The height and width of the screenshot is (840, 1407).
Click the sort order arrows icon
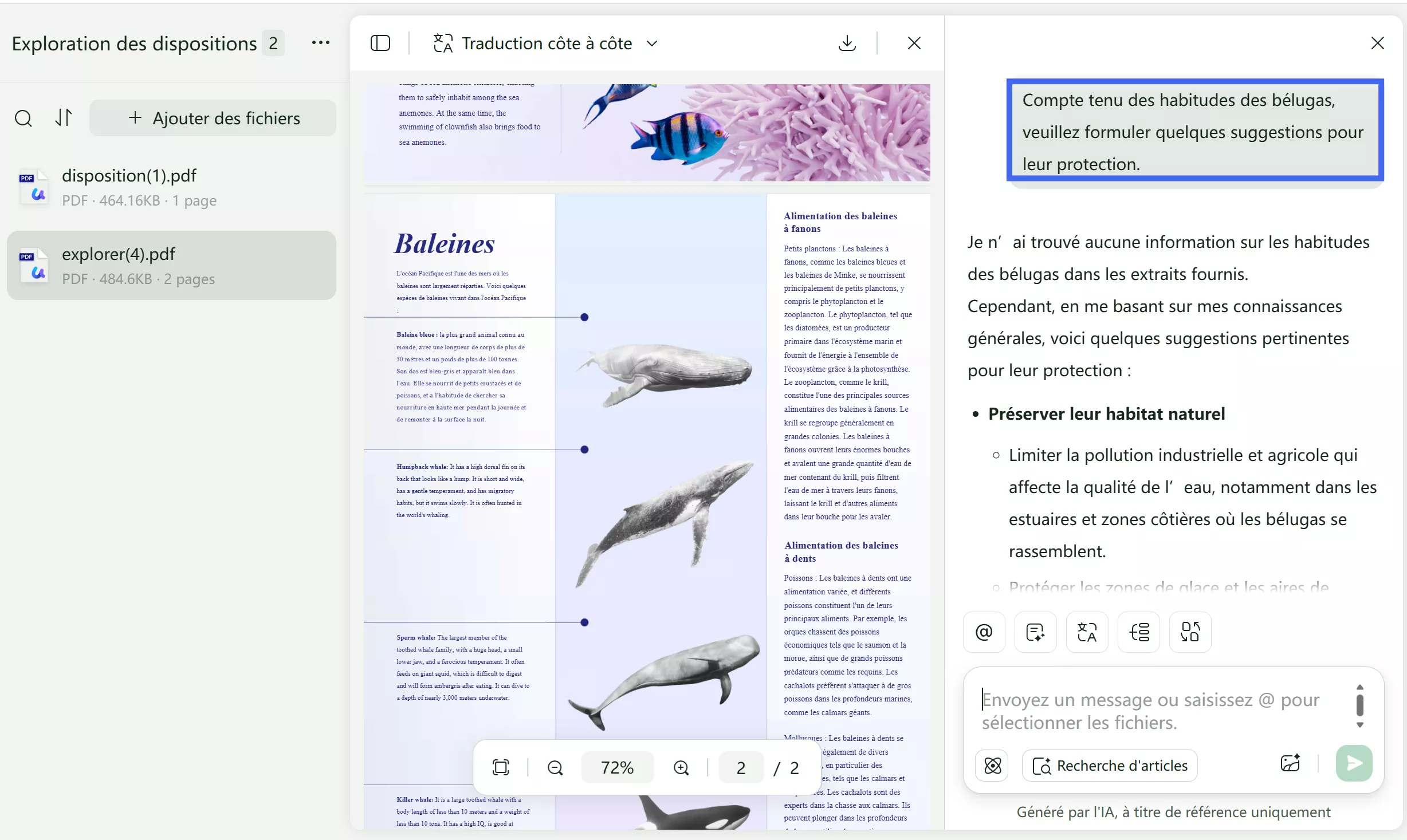tap(64, 118)
